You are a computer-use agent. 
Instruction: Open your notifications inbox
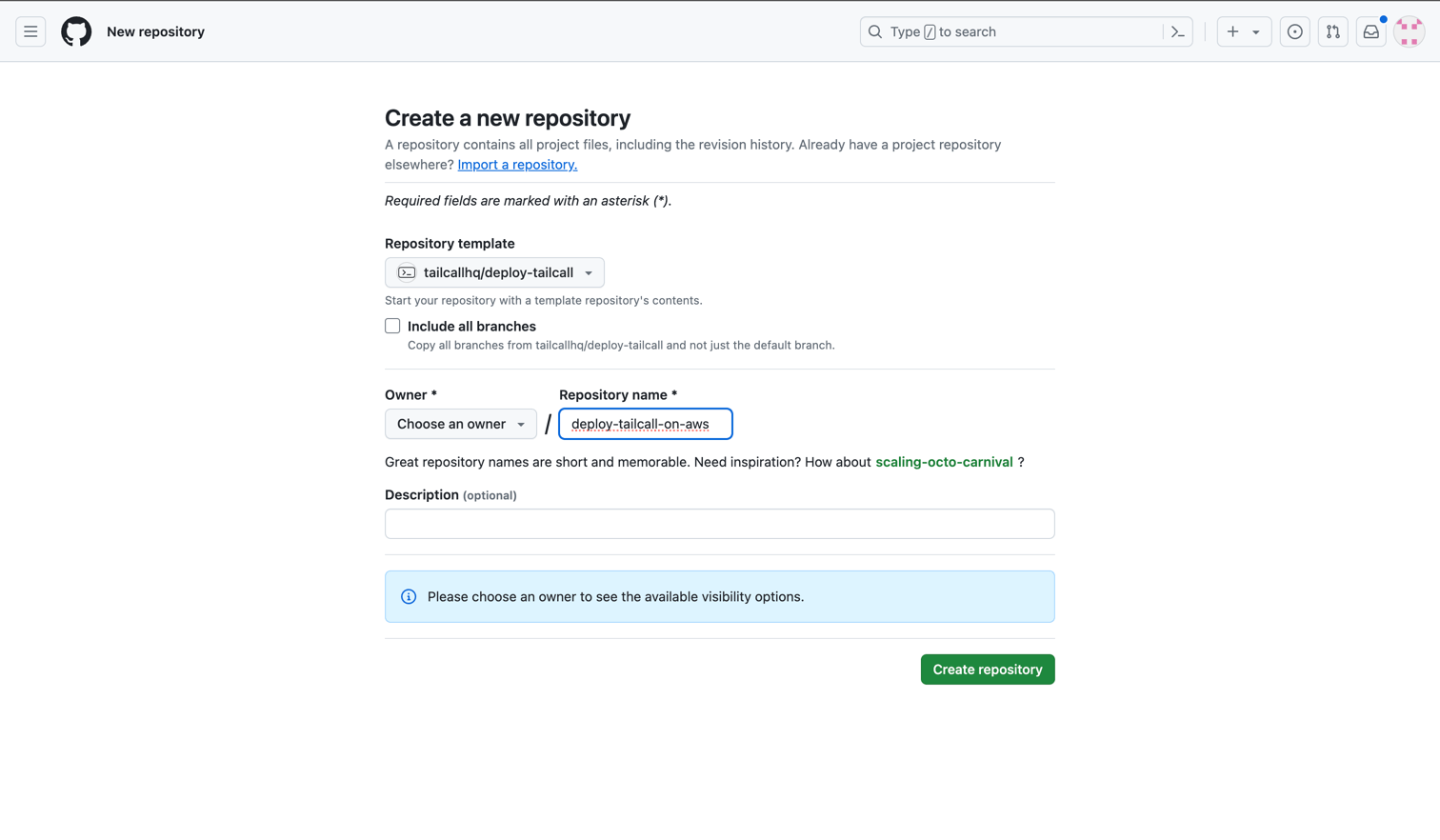click(1370, 31)
